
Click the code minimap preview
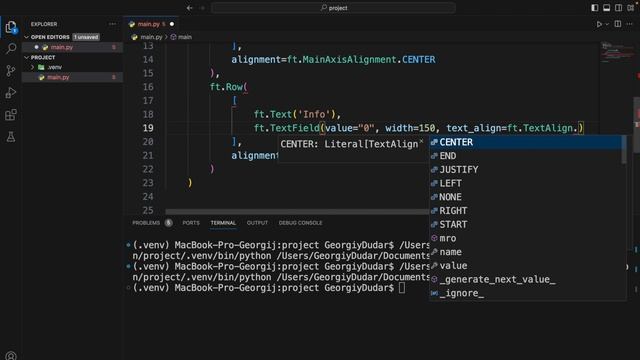pyautogui.click(x=617, y=52)
